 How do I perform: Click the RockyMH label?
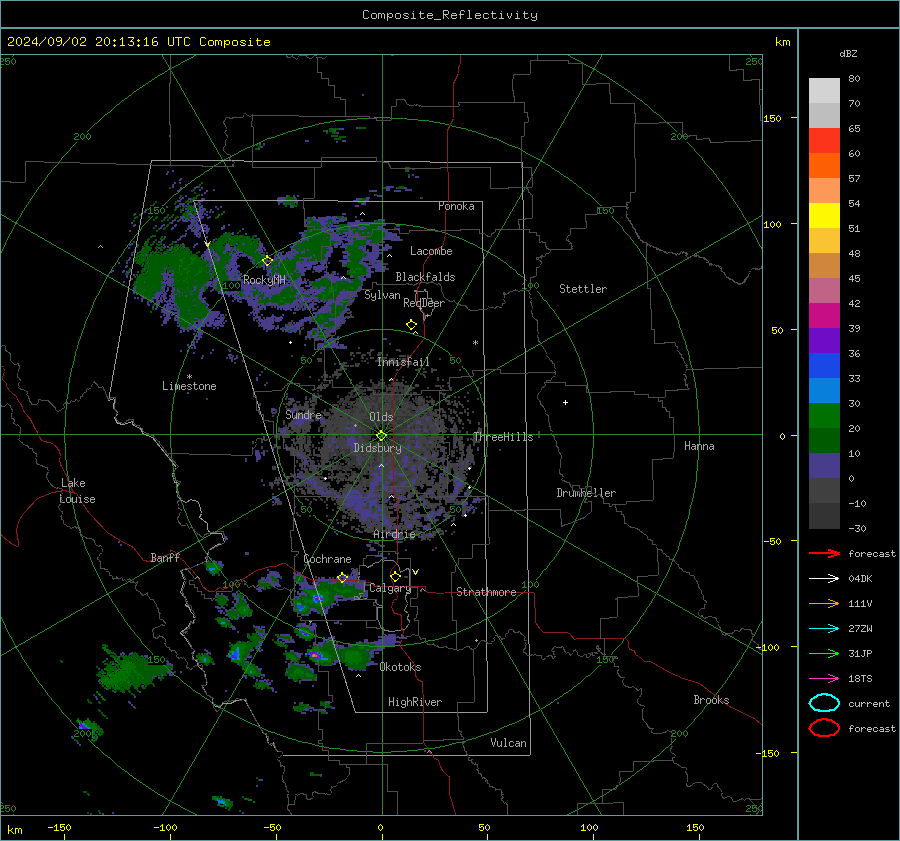(x=264, y=280)
